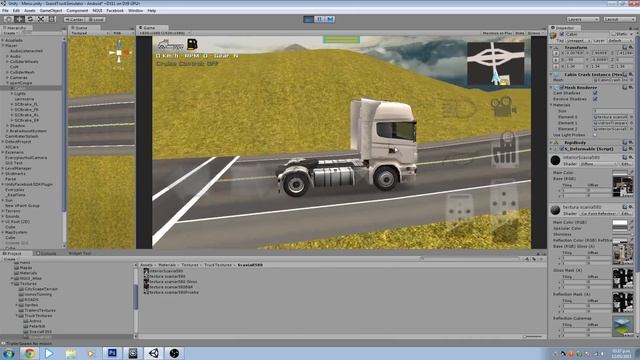
Task: Open the Window menu
Action: (x=136, y=11)
